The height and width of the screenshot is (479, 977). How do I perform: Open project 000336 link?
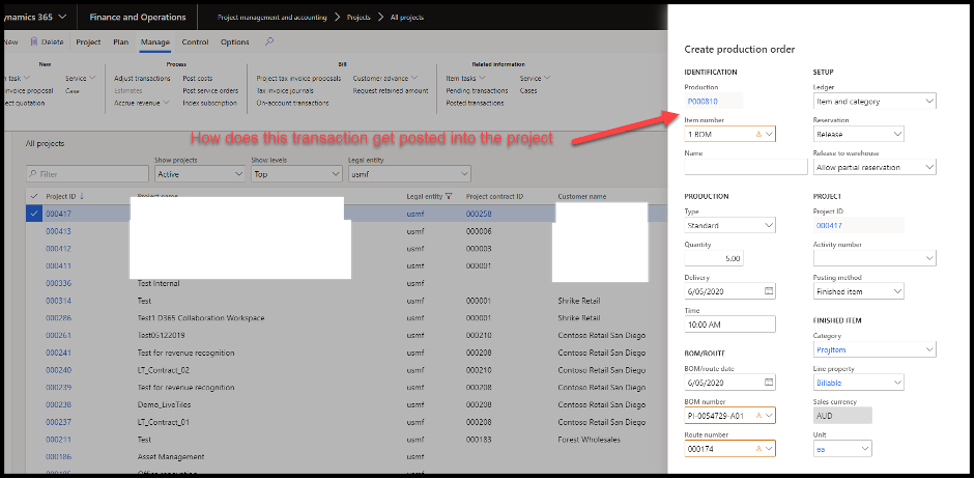click(59, 283)
